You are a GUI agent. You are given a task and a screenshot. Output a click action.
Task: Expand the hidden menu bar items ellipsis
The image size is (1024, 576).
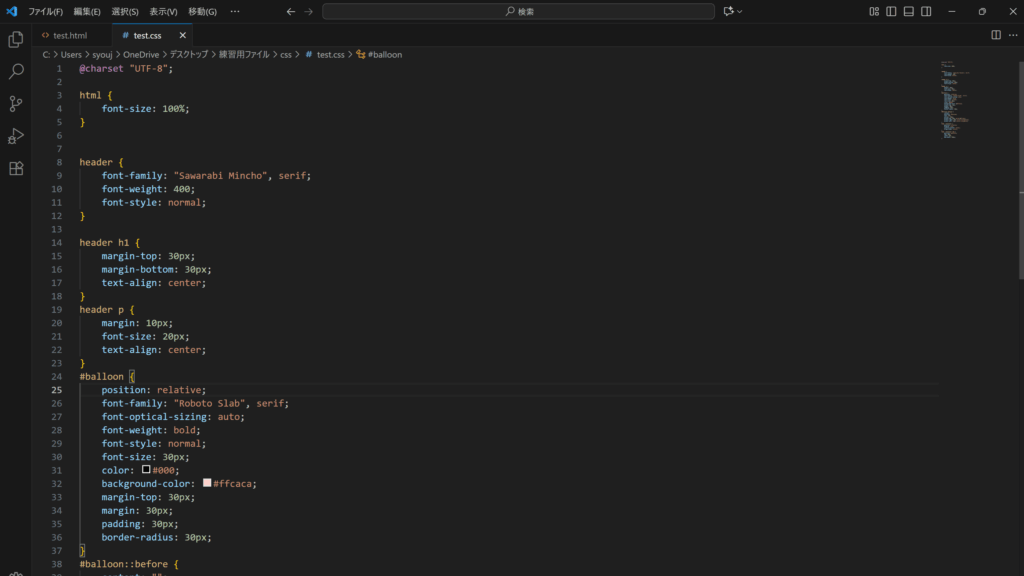click(x=235, y=12)
